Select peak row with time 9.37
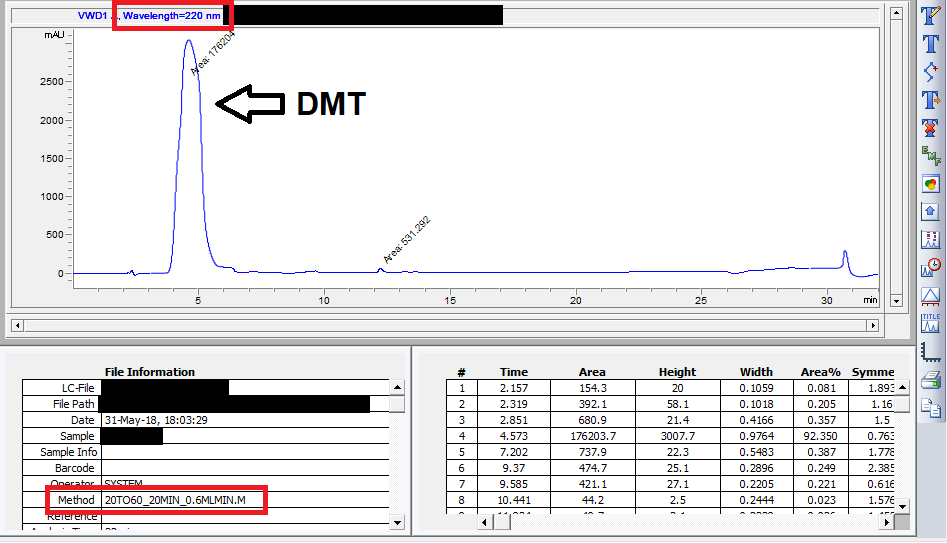 click(x=670, y=468)
